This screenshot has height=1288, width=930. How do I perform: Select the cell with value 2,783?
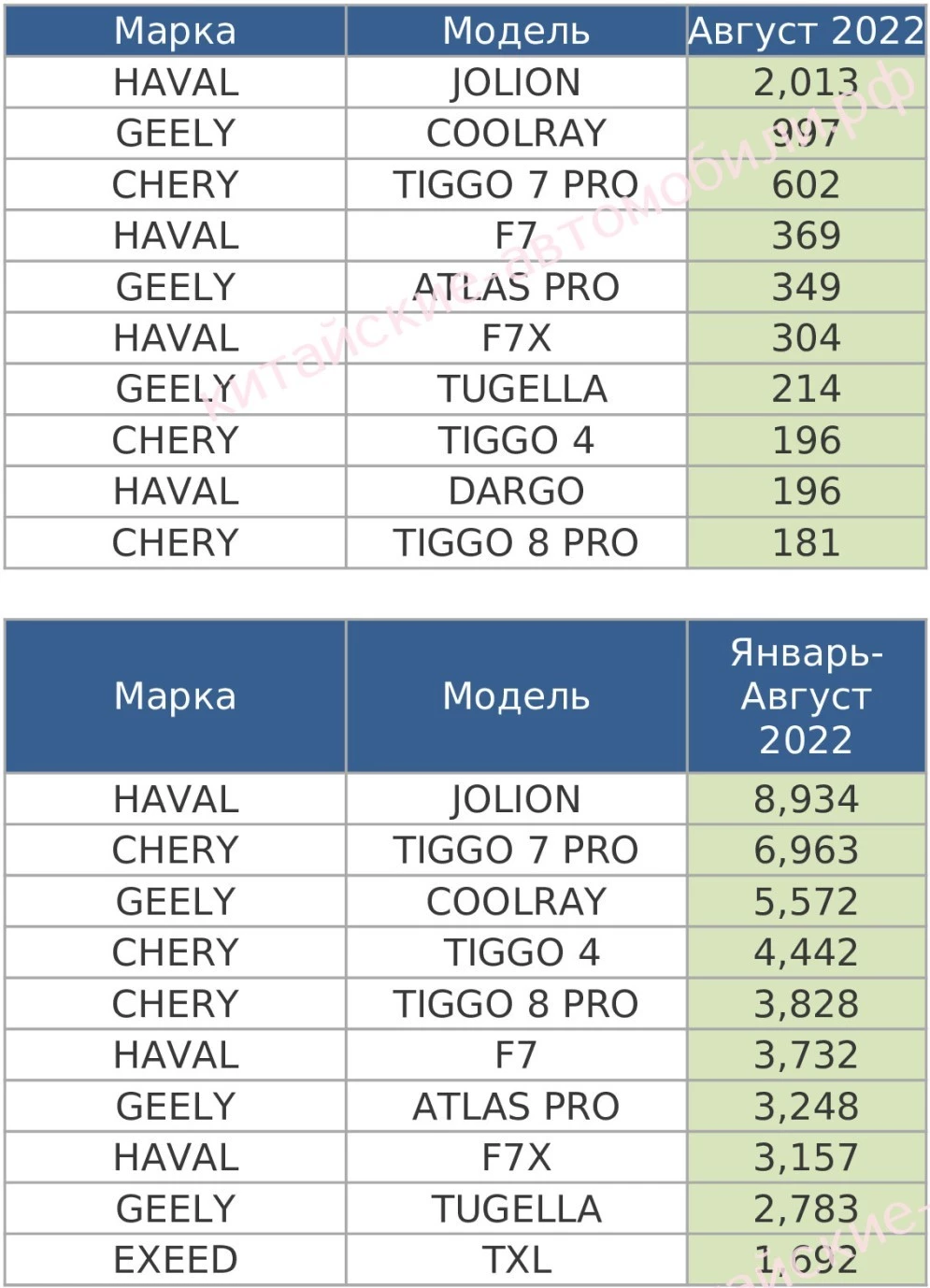pyautogui.click(x=806, y=1209)
